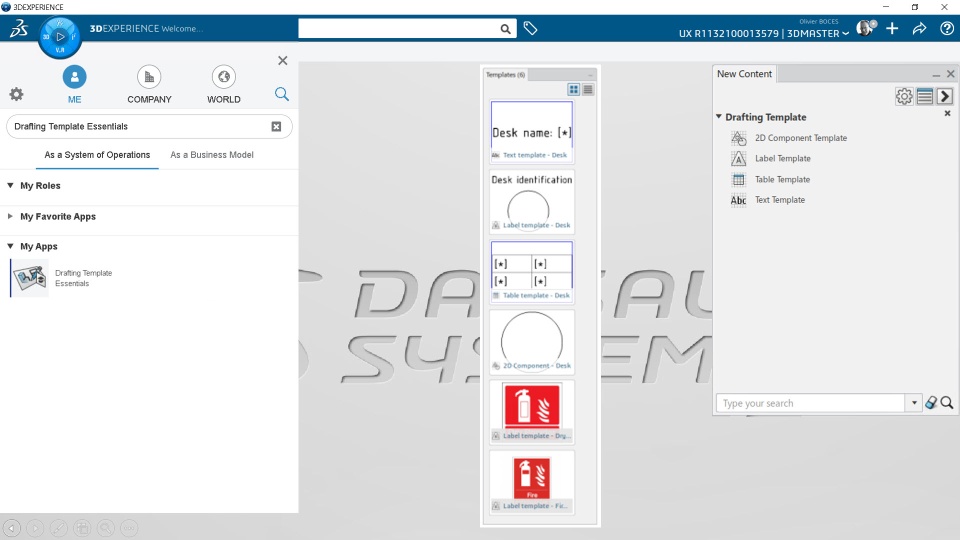Click the search magnifier in top bar

(505, 29)
